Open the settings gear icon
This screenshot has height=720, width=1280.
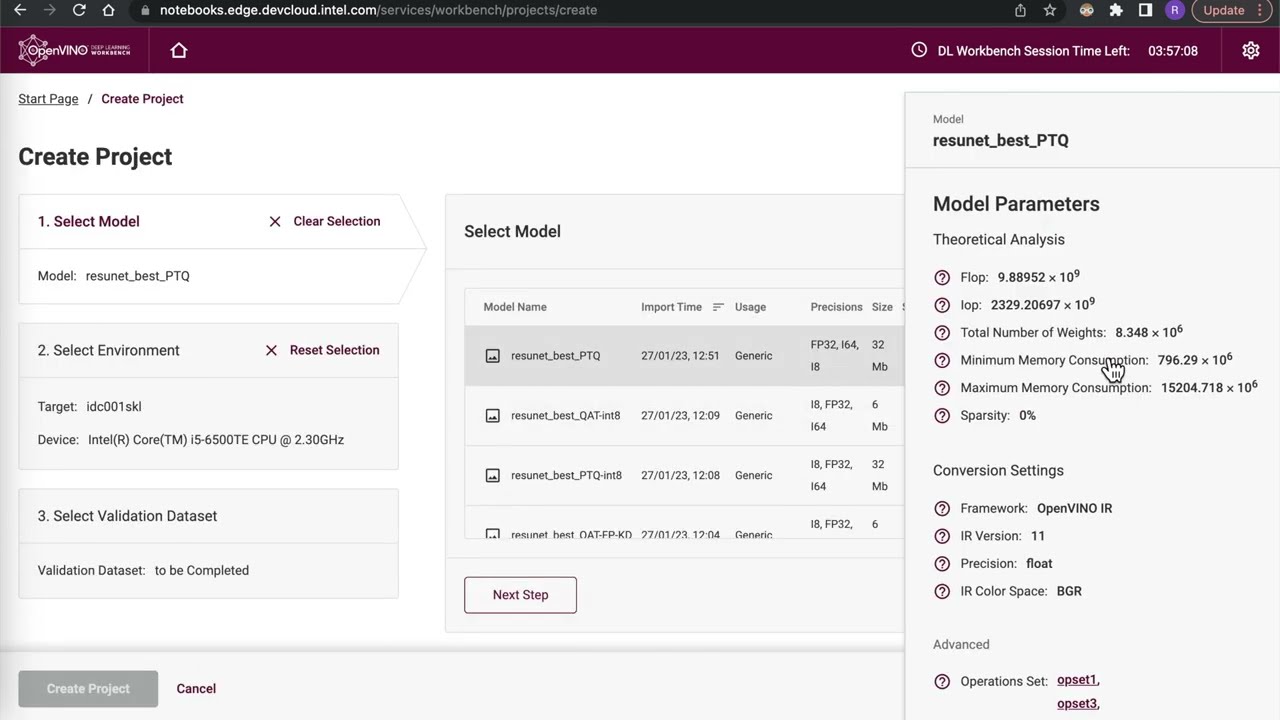click(x=1251, y=50)
